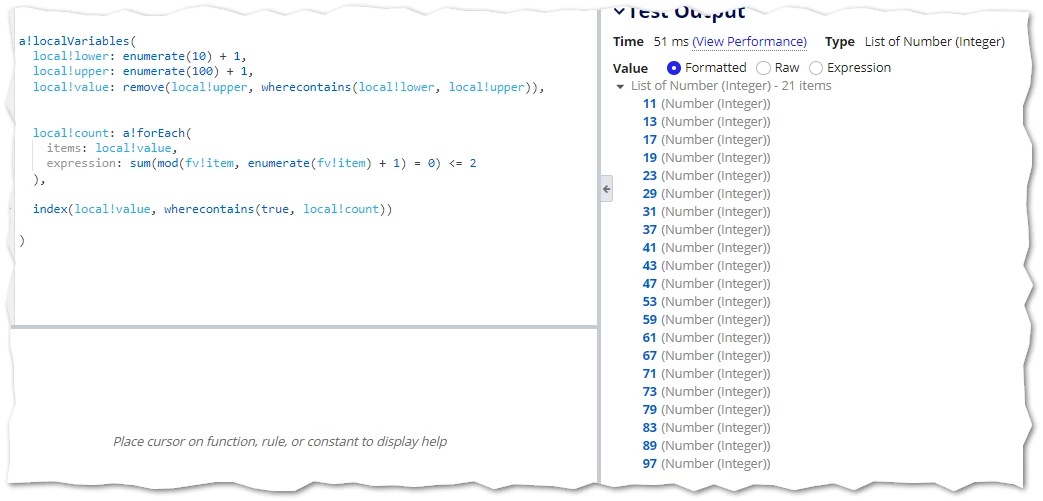
Task: Click the value 61 in the output list
Action: 649,337
